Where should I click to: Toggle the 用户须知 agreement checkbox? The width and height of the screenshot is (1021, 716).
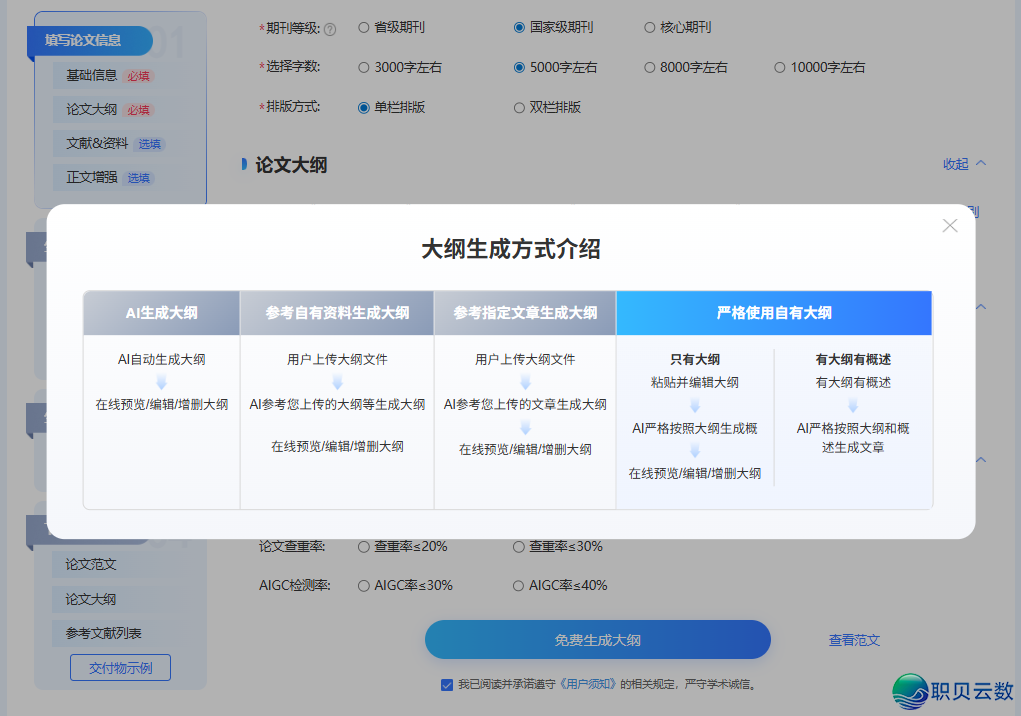pyautogui.click(x=447, y=685)
